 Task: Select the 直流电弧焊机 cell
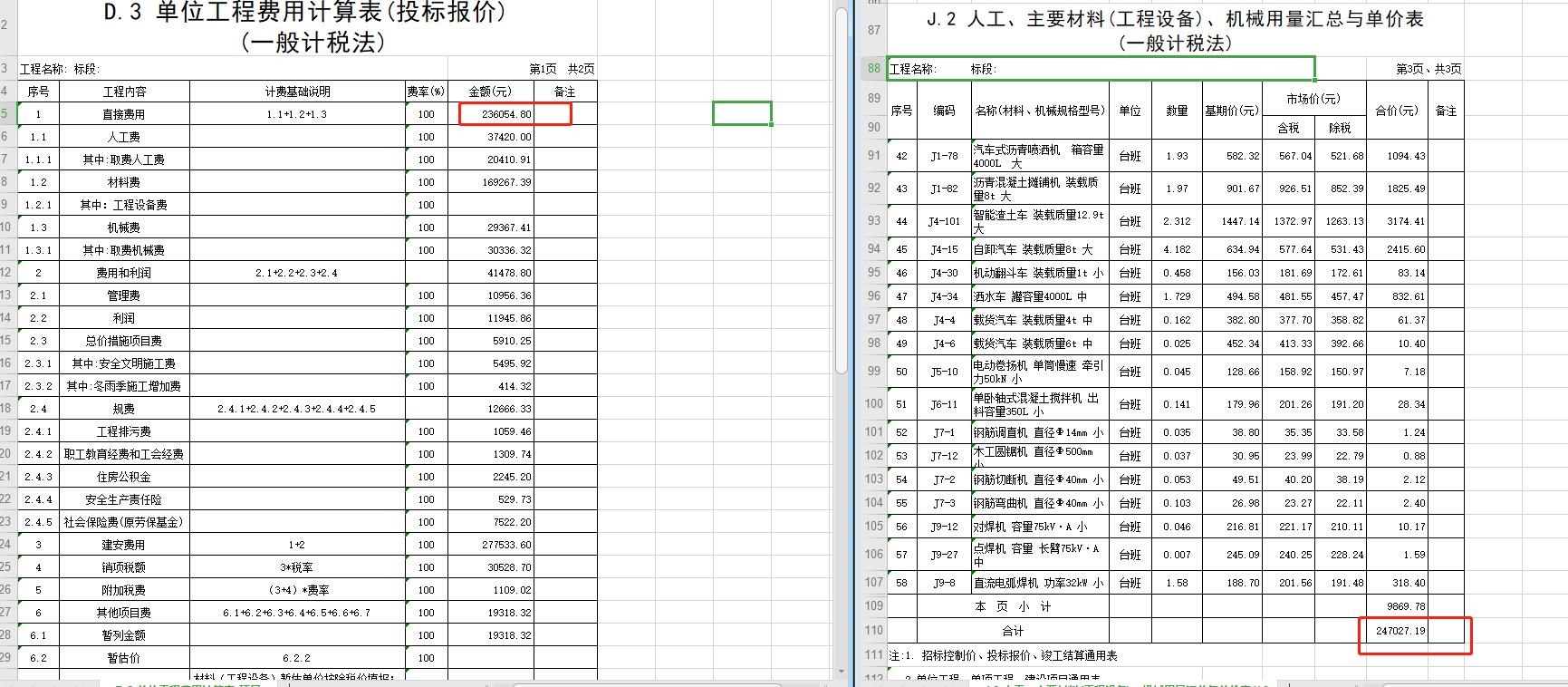1040,583
